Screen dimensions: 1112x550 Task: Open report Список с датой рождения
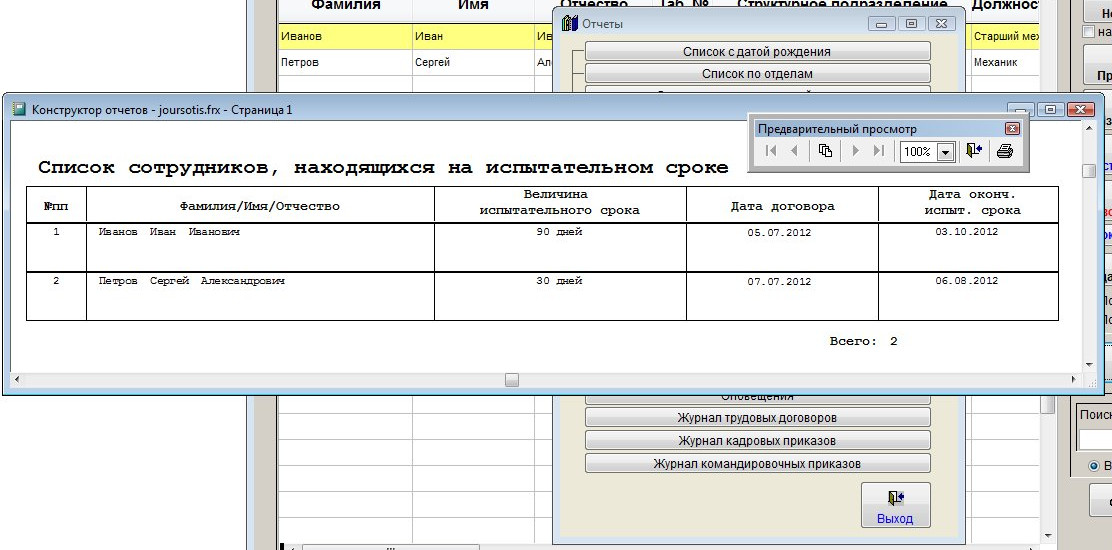click(757, 52)
